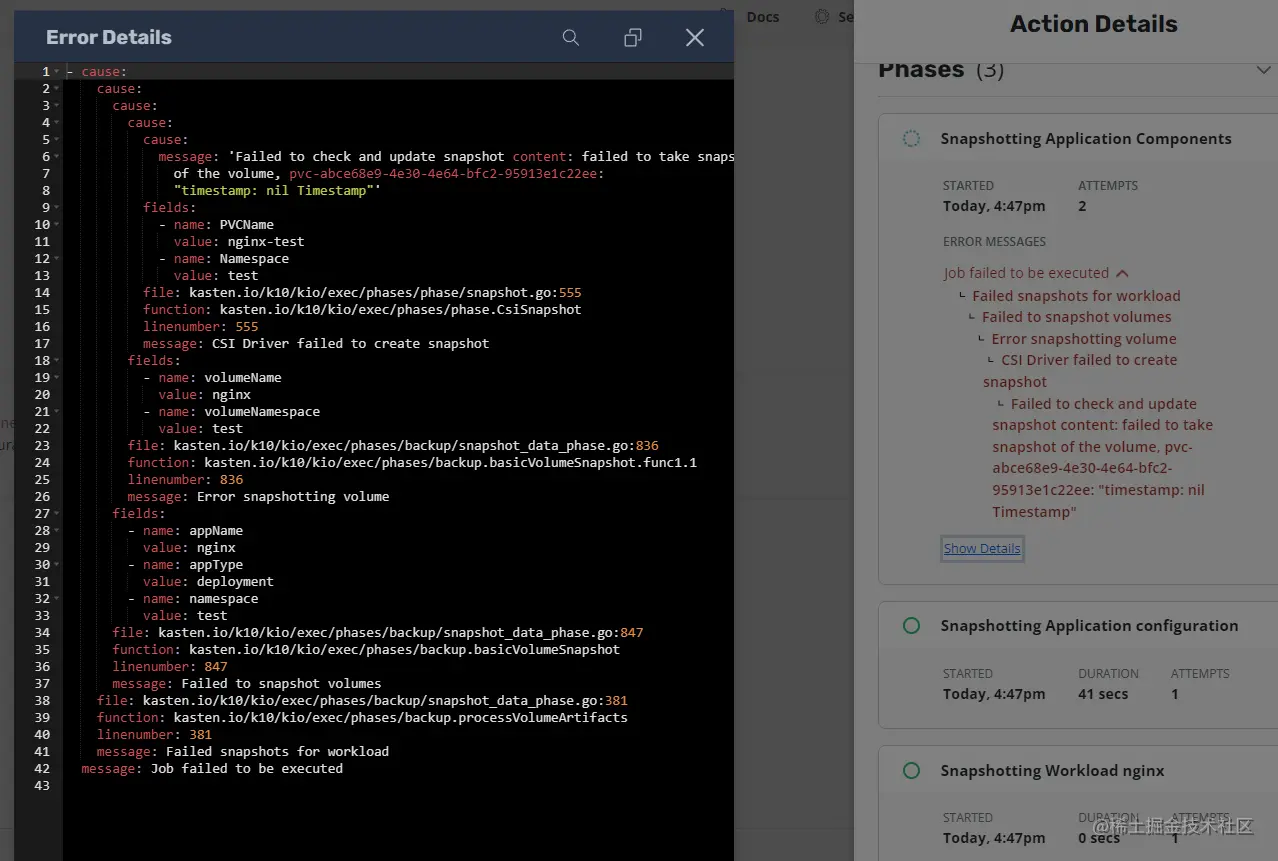Click 'message: Job failed to be executed' on line 42
Viewport: 1278px width, 861px height.
click(x=212, y=769)
